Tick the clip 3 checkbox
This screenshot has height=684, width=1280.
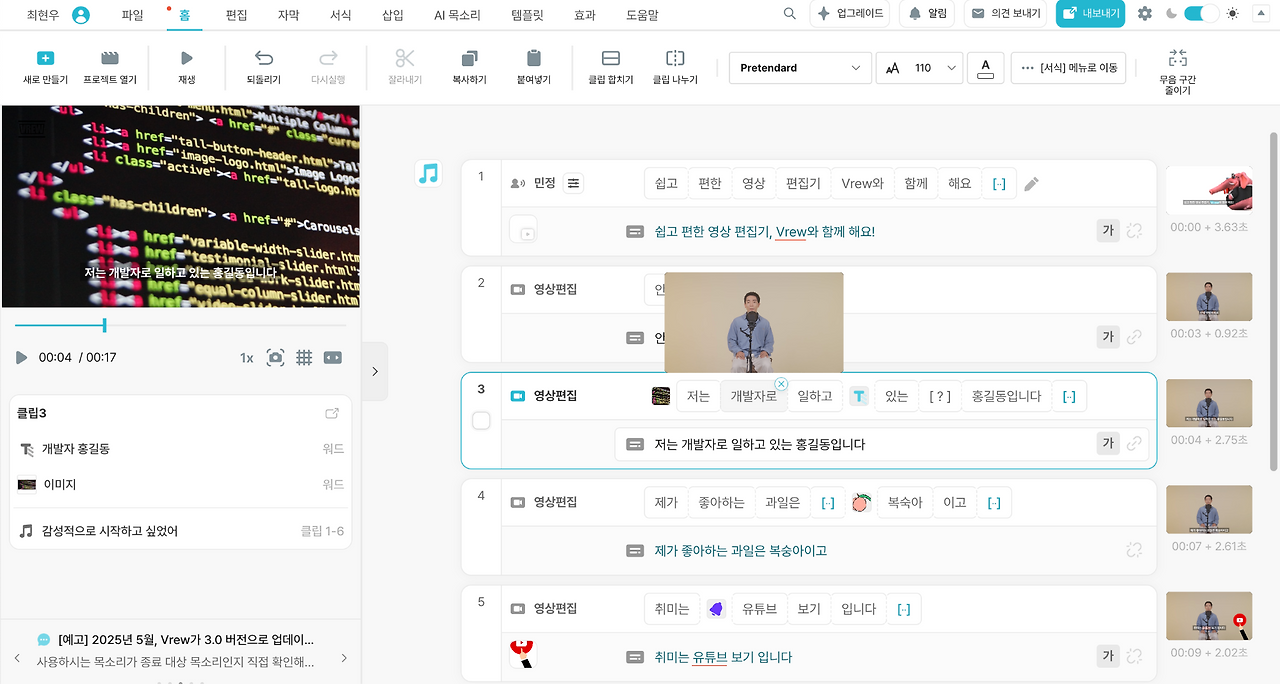coord(481,421)
